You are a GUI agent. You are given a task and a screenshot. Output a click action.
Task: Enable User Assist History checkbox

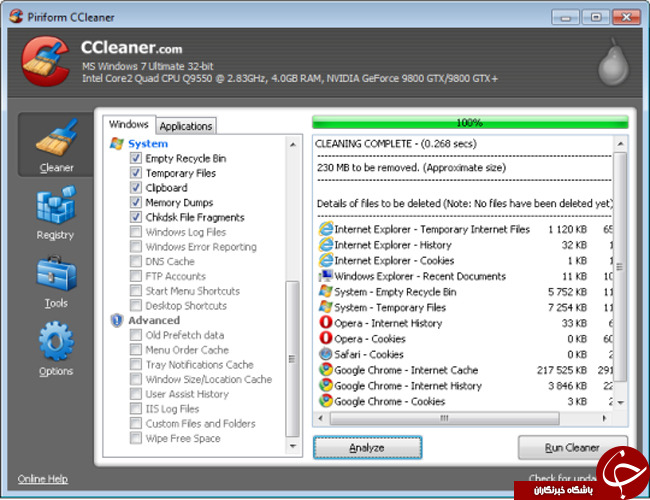pyautogui.click(x=136, y=393)
